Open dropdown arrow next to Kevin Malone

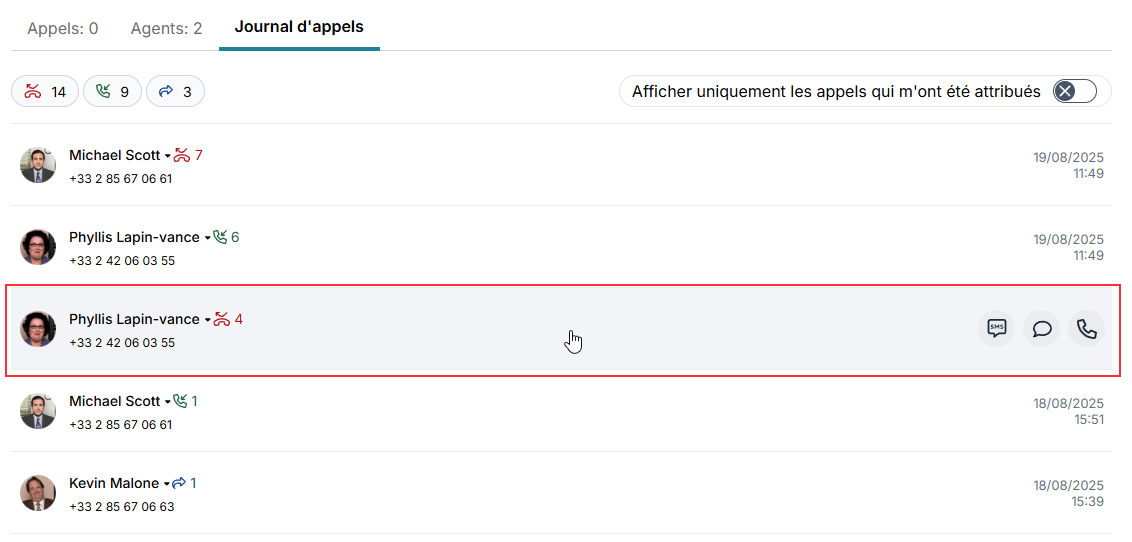(x=167, y=484)
